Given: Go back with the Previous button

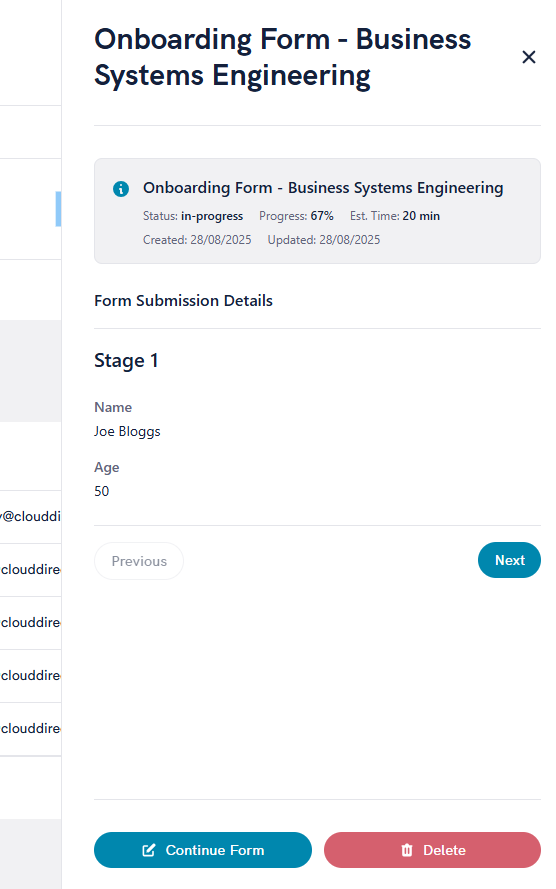Looking at the screenshot, I should click(x=139, y=561).
